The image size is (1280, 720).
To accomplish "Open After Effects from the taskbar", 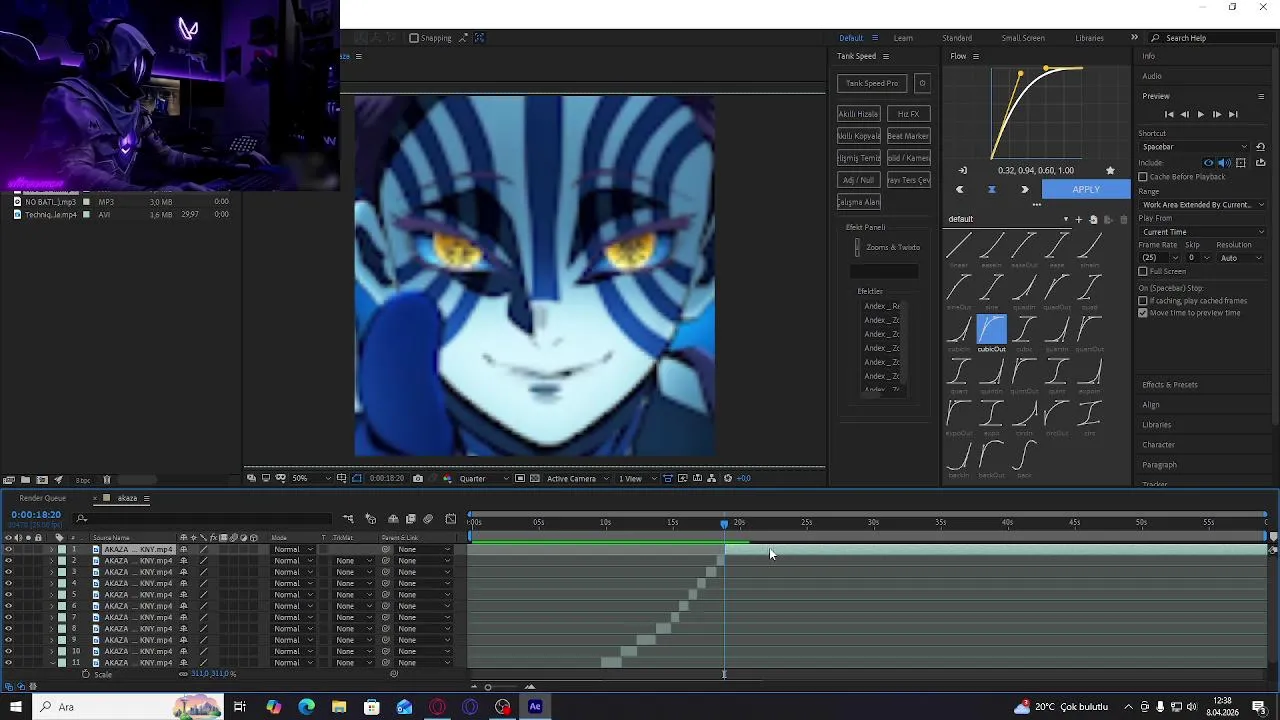I will tap(535, 707).
